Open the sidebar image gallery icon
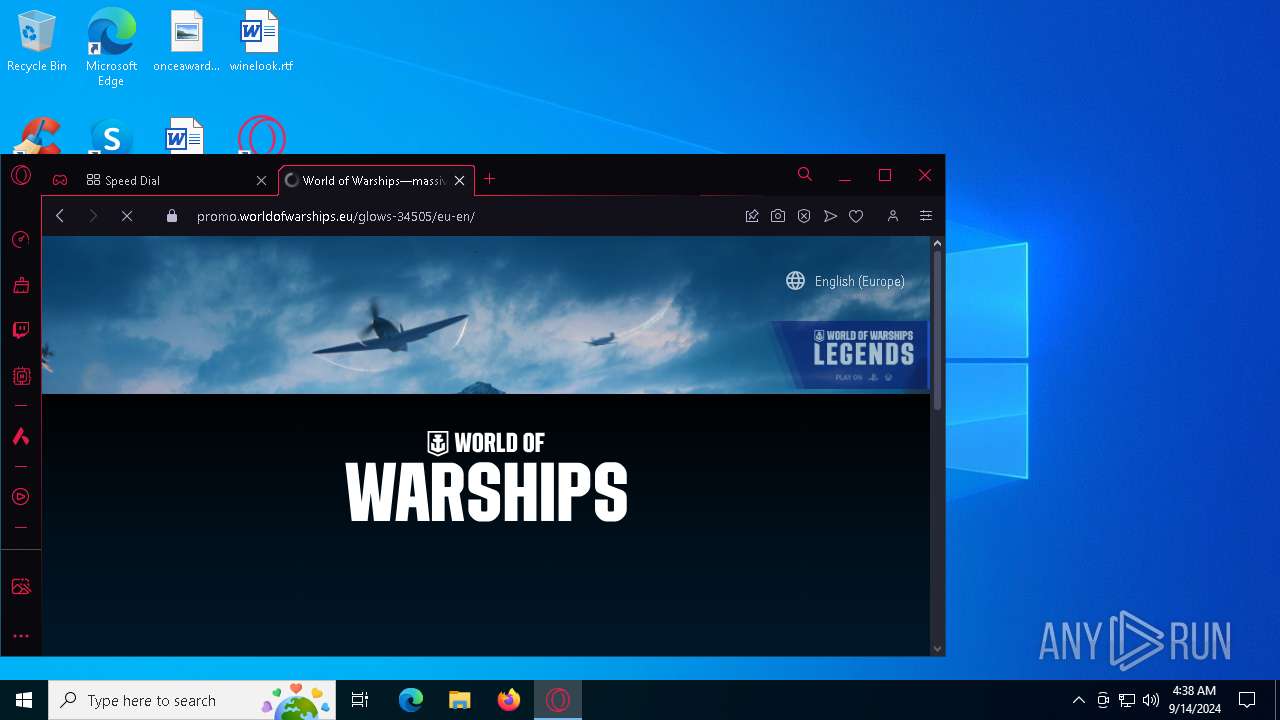Image resolution: width=1280 pixels, height=720 pixels. pos(20,587)
